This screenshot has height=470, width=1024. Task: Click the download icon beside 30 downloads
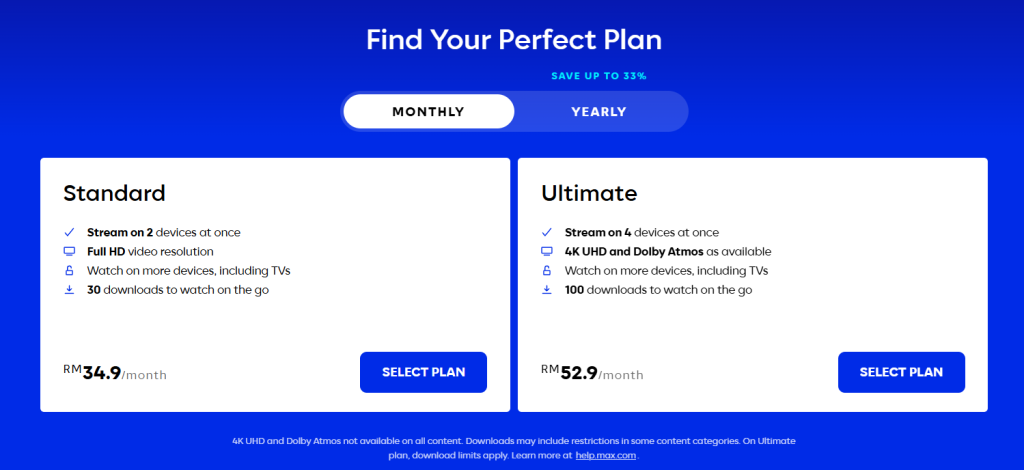coord(70,290)
